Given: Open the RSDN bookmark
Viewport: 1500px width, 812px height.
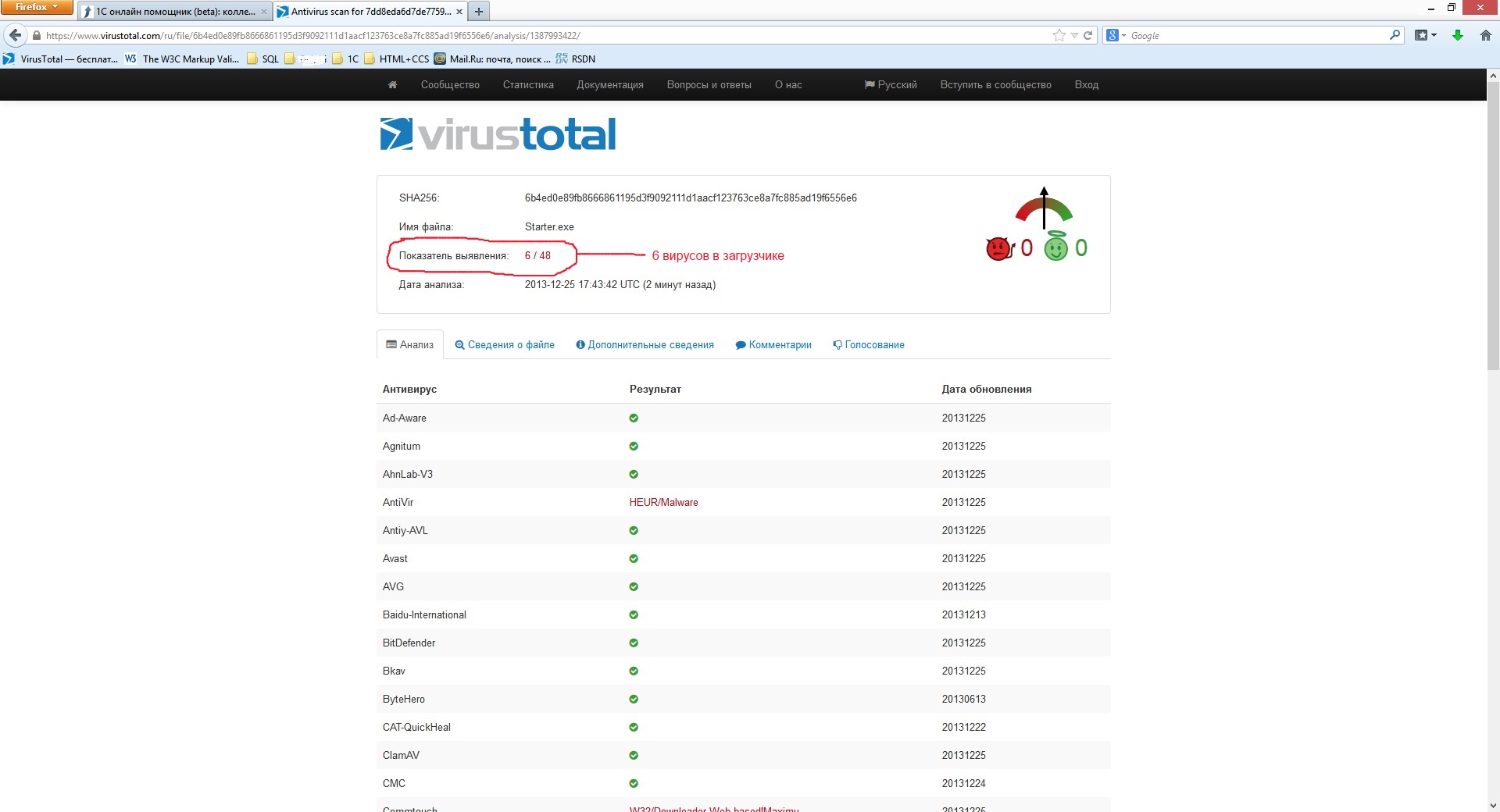Looking at the screenshot, I should click(576, 59).
